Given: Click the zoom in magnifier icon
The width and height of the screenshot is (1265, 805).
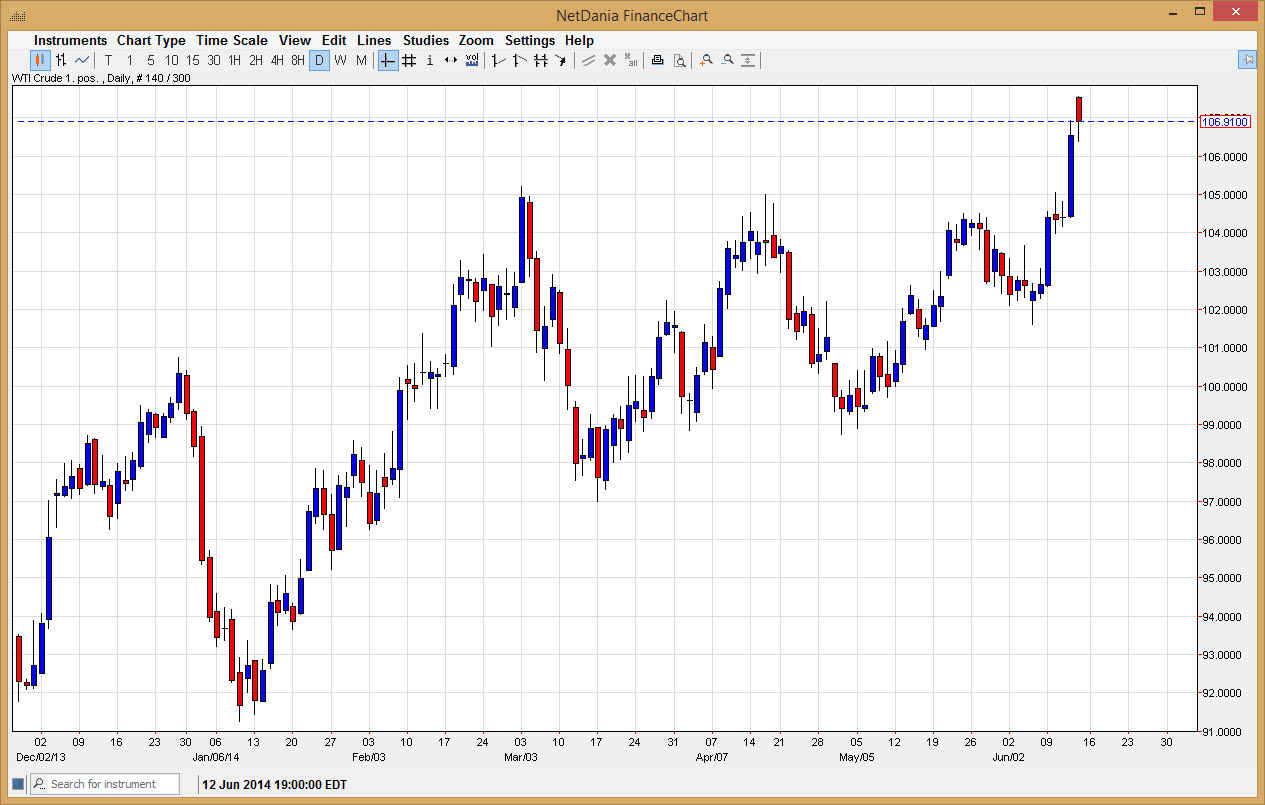Looking at the screenshot, I should 706,60.
